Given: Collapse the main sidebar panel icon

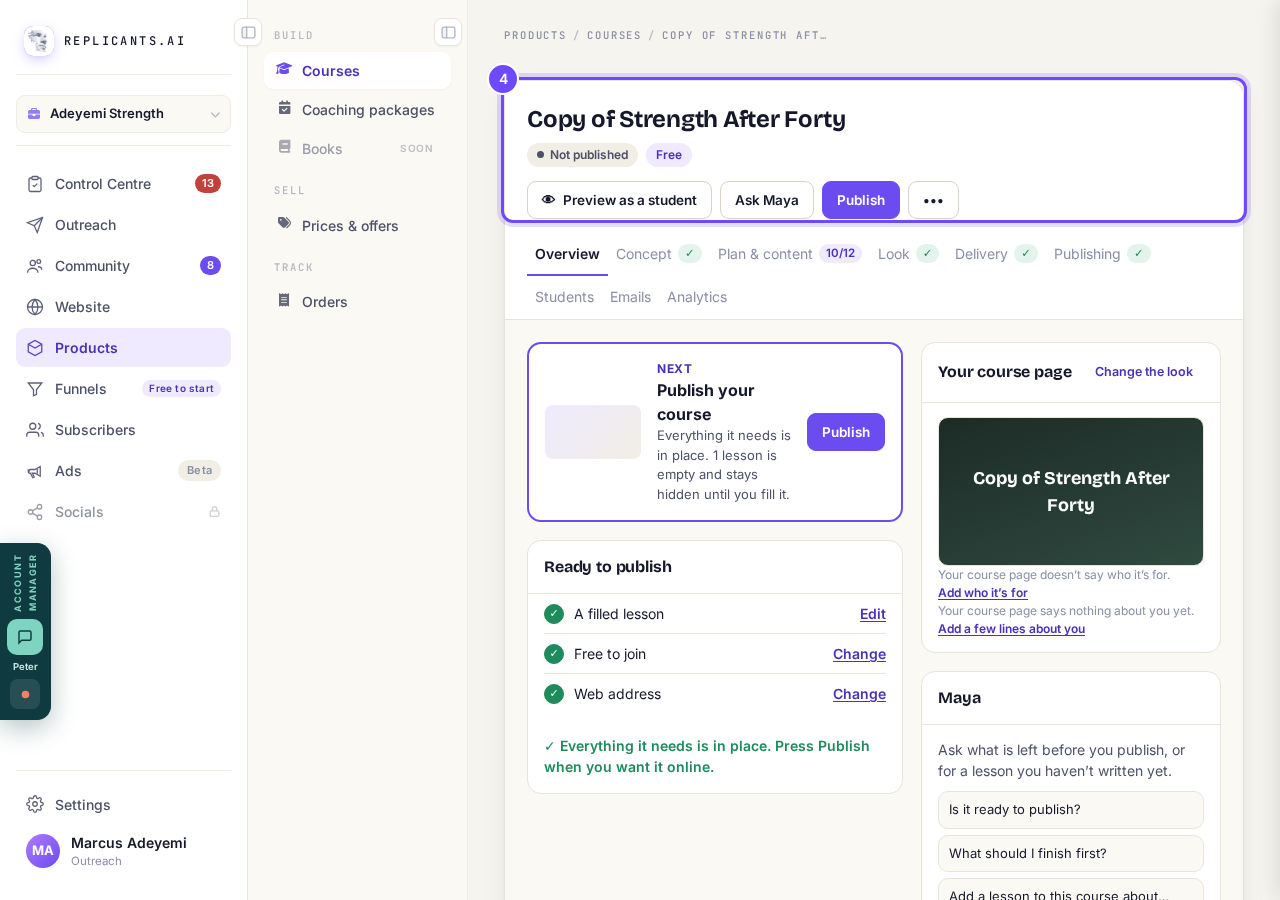Looking at the screenshot, I should pos(248,32).
